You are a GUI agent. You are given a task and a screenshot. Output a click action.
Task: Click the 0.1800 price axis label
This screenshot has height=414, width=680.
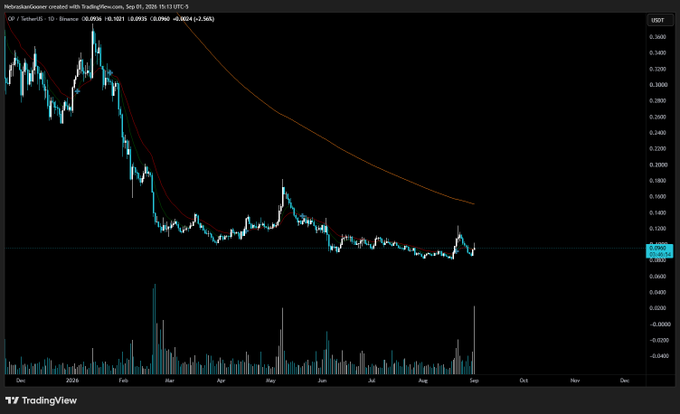coord(657,181)
